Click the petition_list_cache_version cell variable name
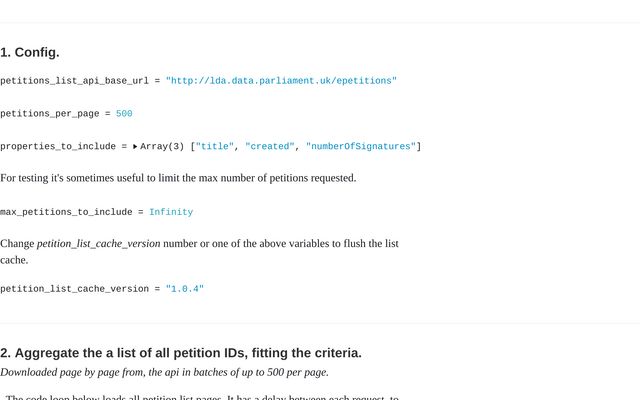The height and width of the screenshot is (400, 640). (76, 289)
